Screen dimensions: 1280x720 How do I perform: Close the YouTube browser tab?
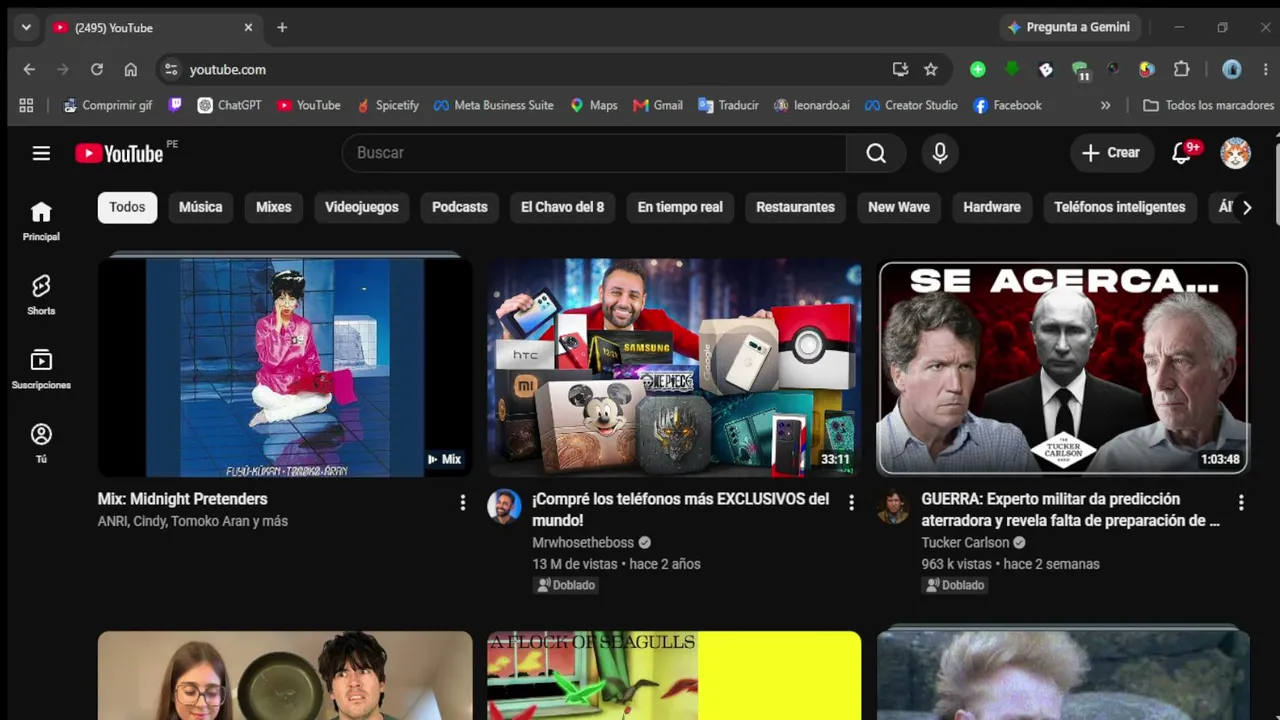(248, 27)
